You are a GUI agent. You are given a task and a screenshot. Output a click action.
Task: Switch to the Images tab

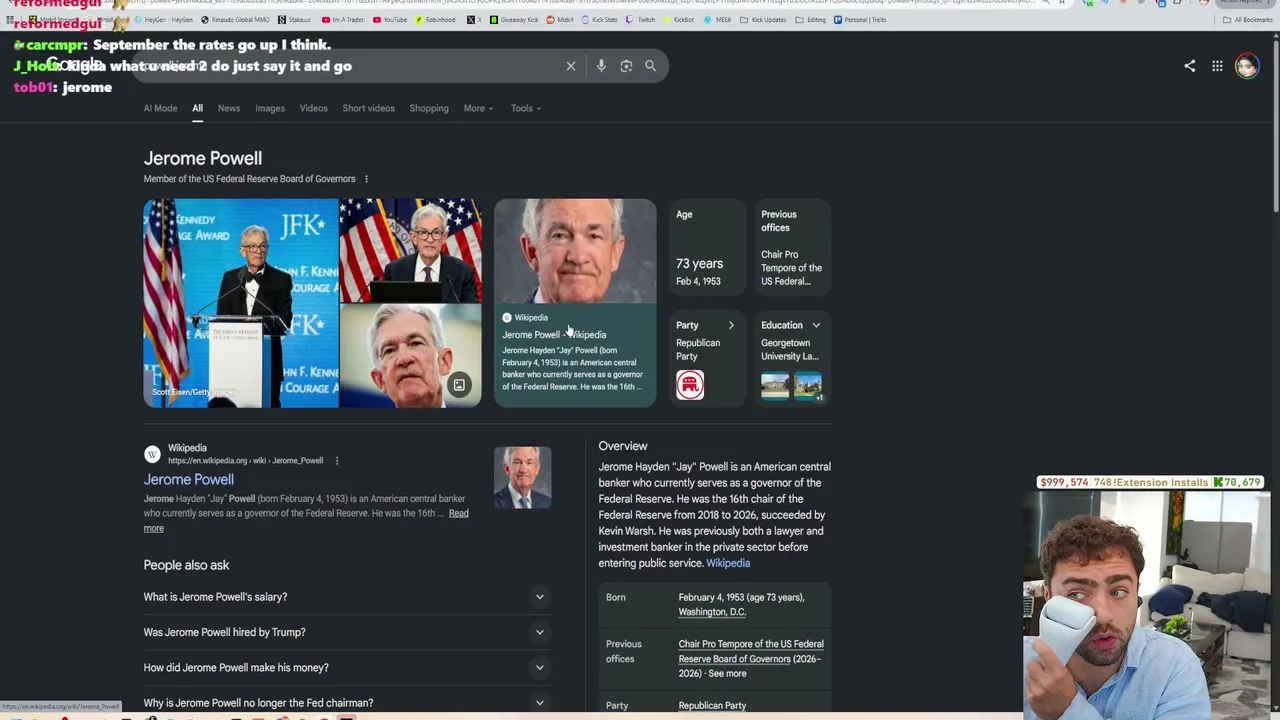coord(270,108)
